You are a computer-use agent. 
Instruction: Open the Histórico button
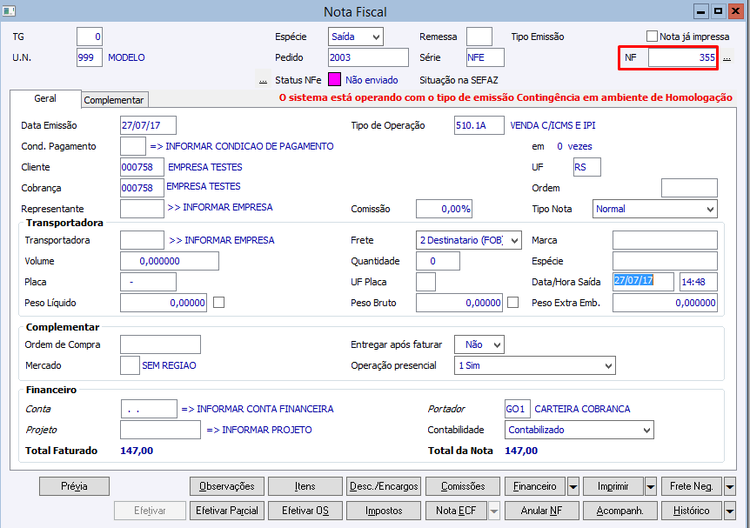click(692, 511)
